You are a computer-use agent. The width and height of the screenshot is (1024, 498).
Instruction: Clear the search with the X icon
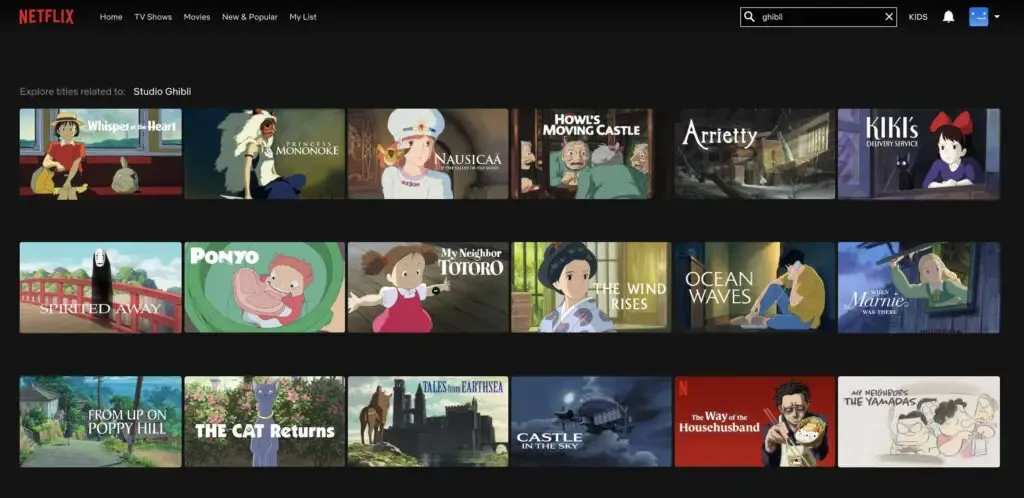pyautogui.click(x=888, y=17)
